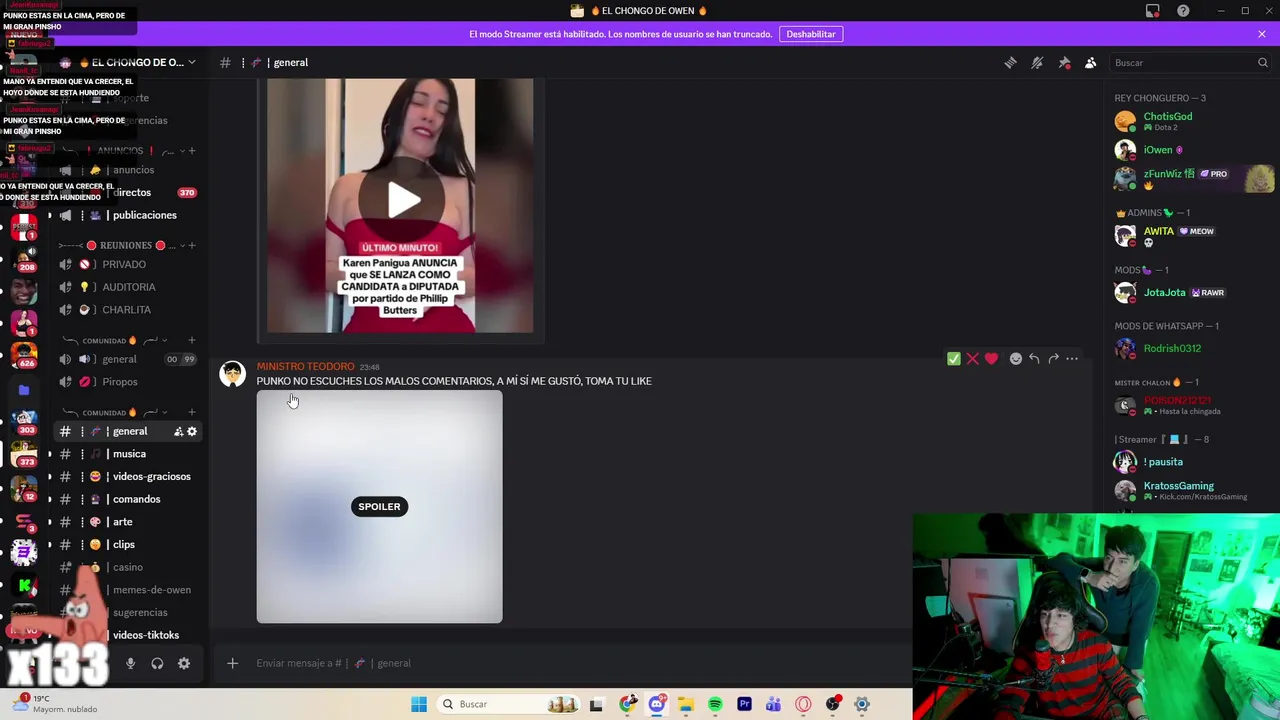Image resolution: width=1280 pixels, height=720 pixels.
Task: Toggle the microphone mute
Action: click(x=130, y=663)
